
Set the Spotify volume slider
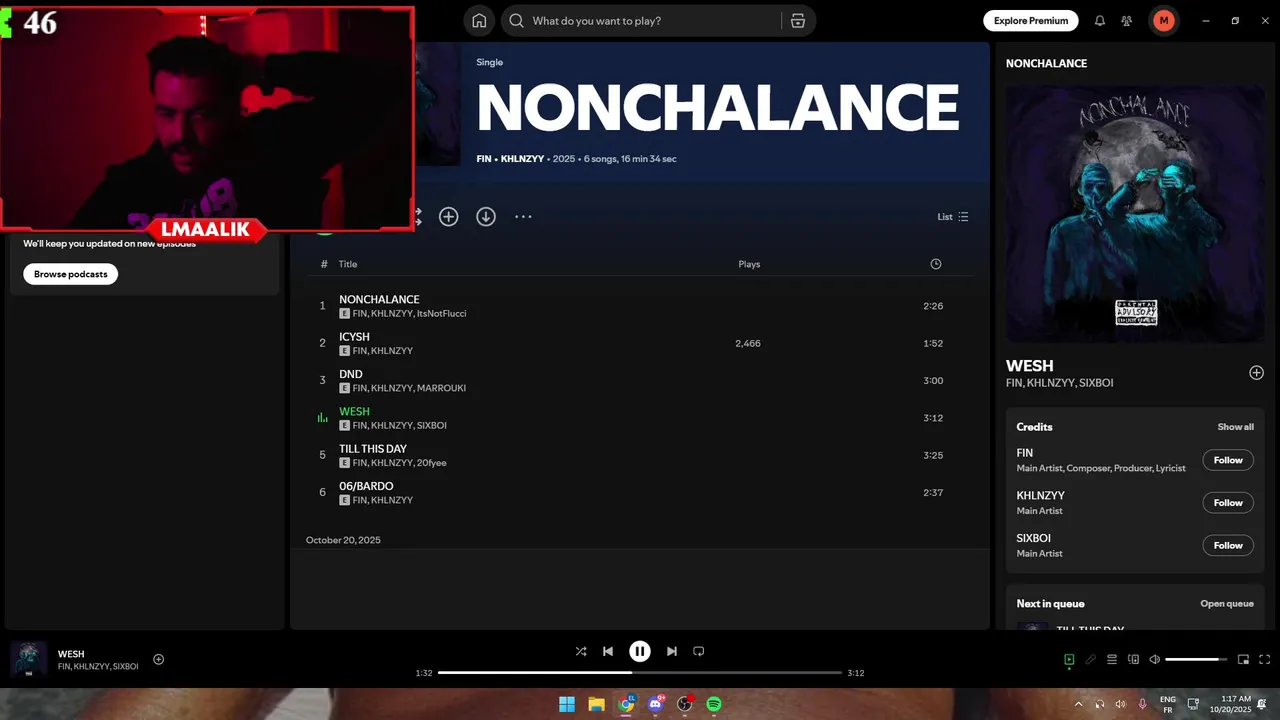(x=1197, y=659)
